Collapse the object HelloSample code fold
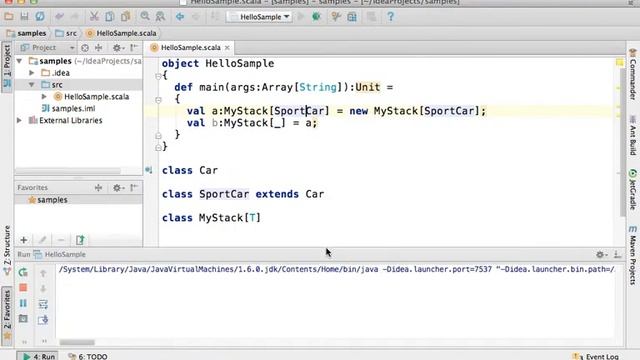Screen dimensions: 640x360 click(158, 76)
